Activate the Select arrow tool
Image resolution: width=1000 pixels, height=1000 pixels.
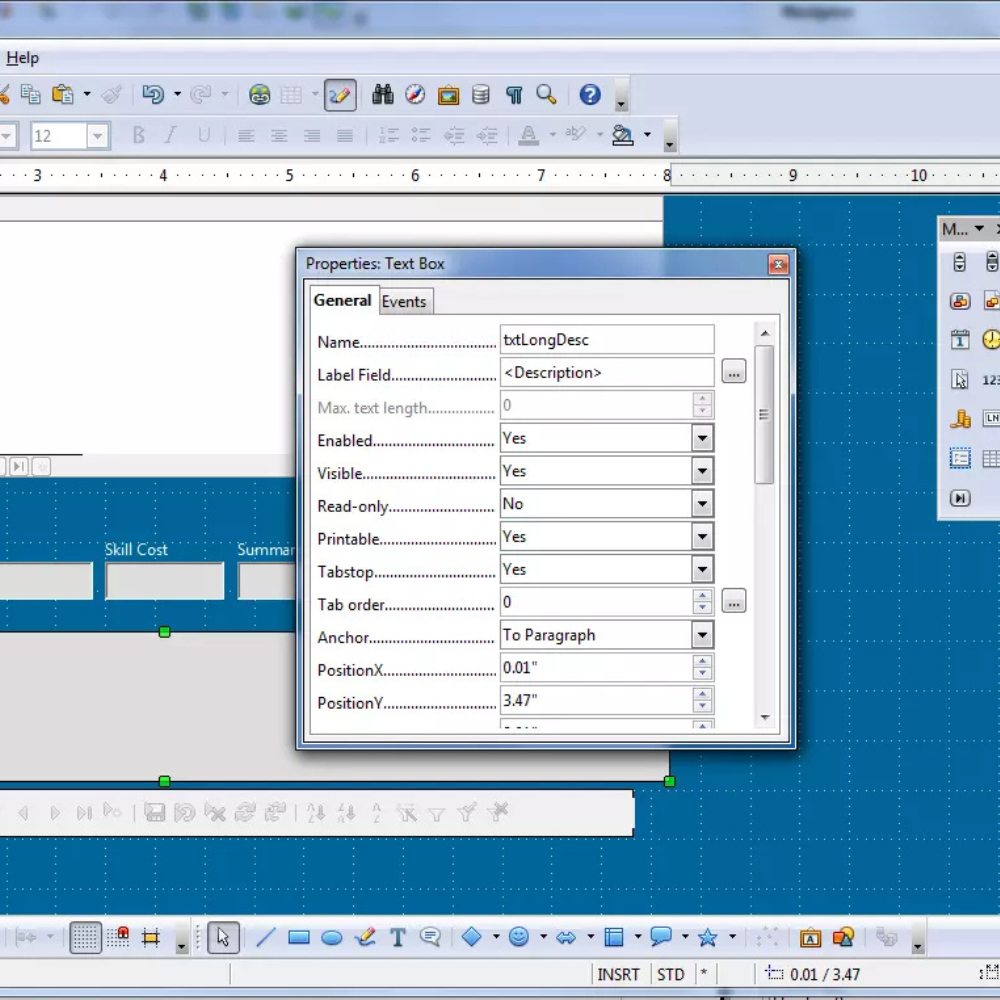tap(223, 938)
